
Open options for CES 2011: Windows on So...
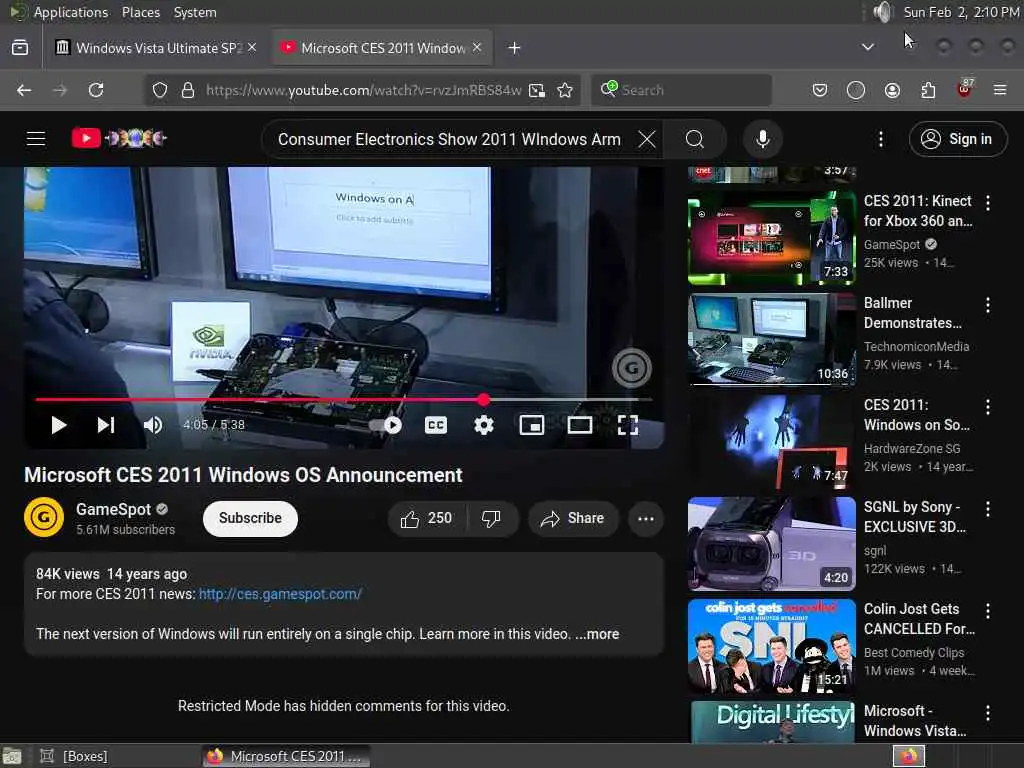987,407
